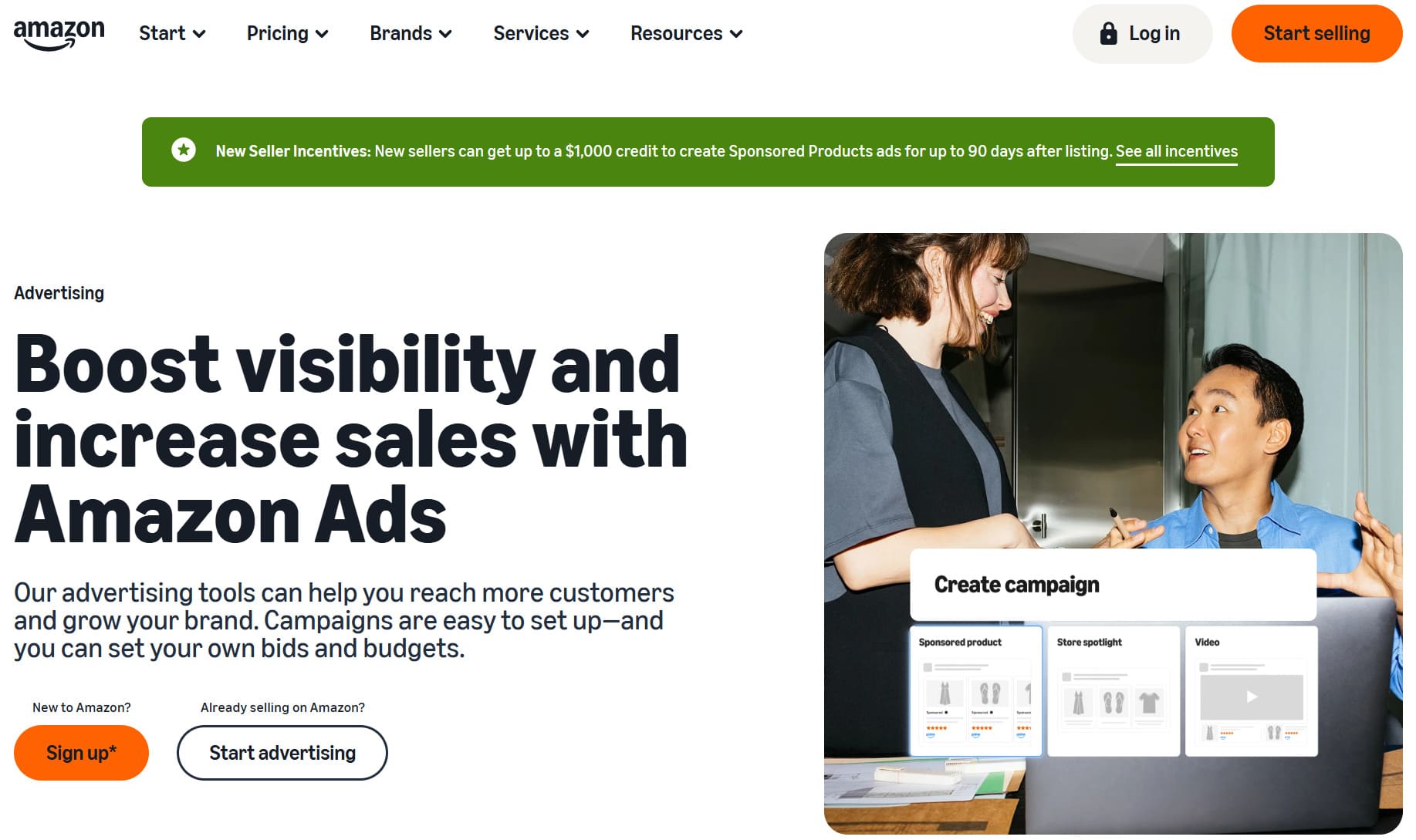Click the lock icon beside Log in
The image size is (1416, 840).
(x=1108, y=33)
